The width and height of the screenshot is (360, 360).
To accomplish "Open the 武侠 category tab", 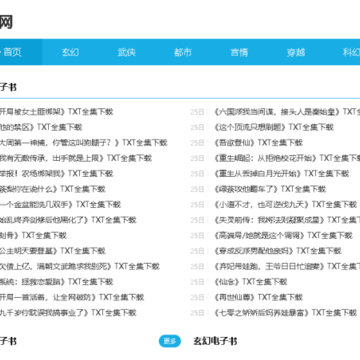I will pyautogui.click(x=127, y=52).
